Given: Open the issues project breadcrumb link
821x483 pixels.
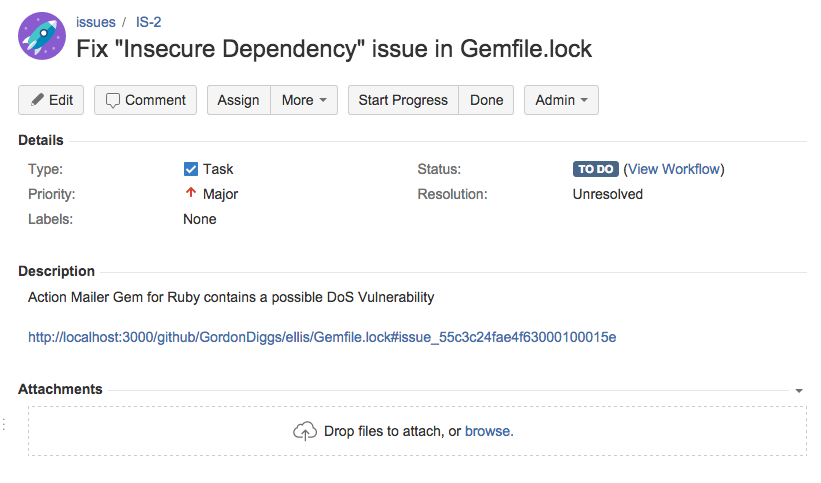Looking at the screenshot, I should click(x=96, y=22).
